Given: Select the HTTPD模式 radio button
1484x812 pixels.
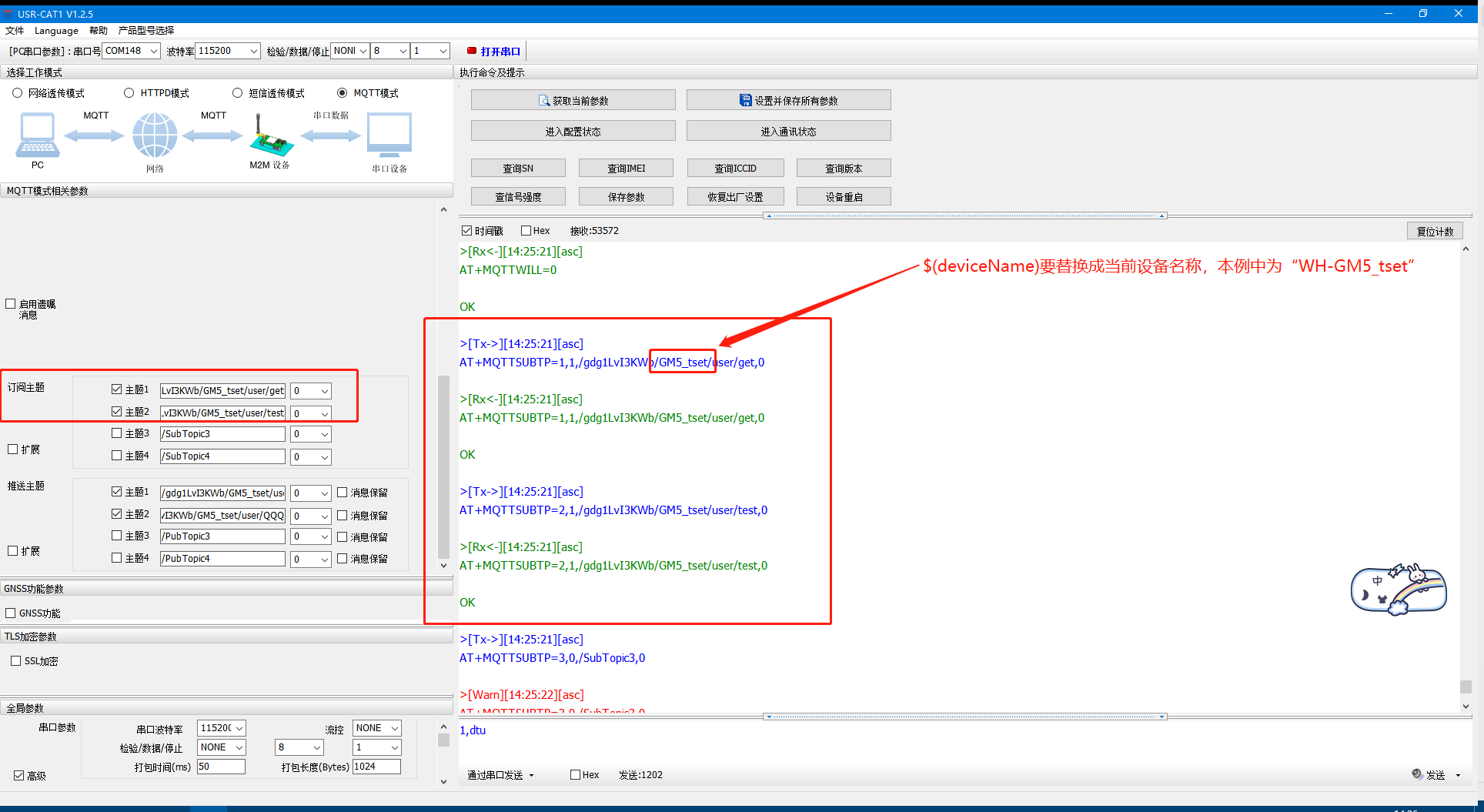Looking at the screenshot, I should (x=129, y=93).
